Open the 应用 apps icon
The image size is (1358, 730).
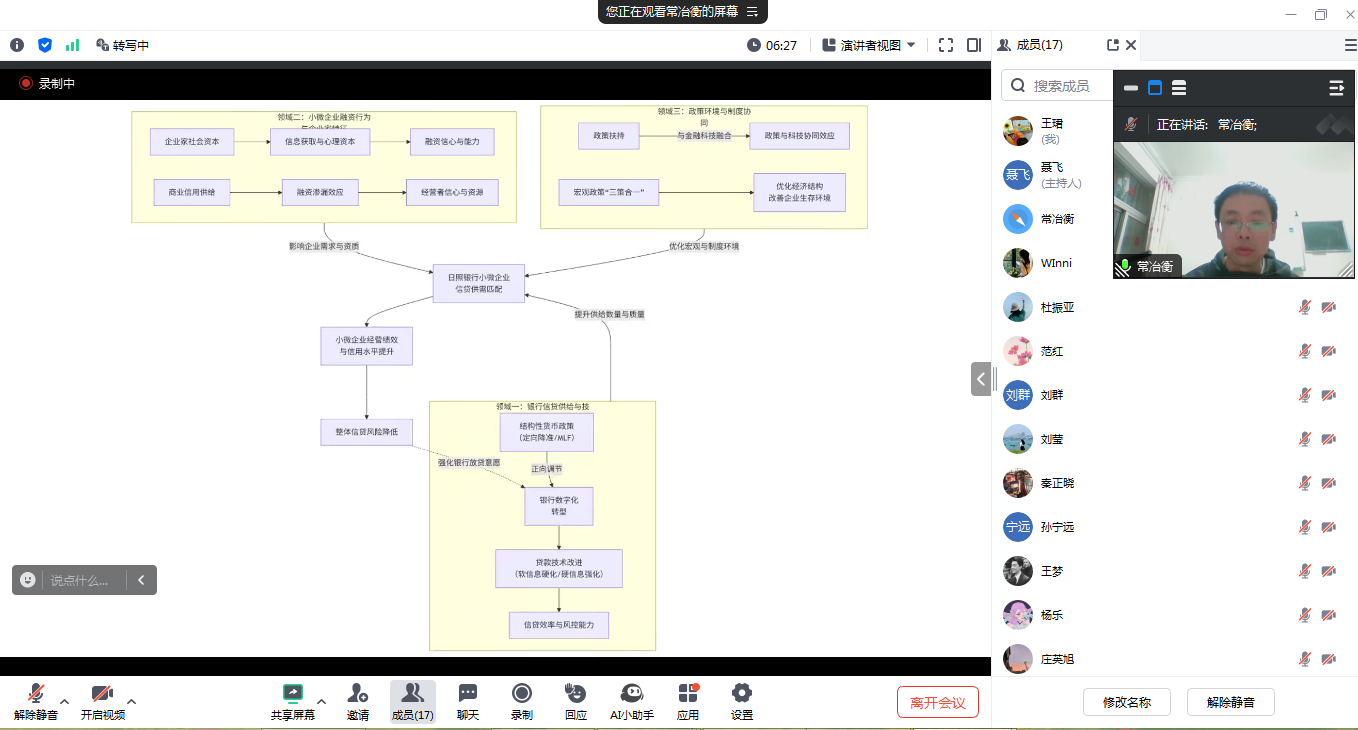687,701
